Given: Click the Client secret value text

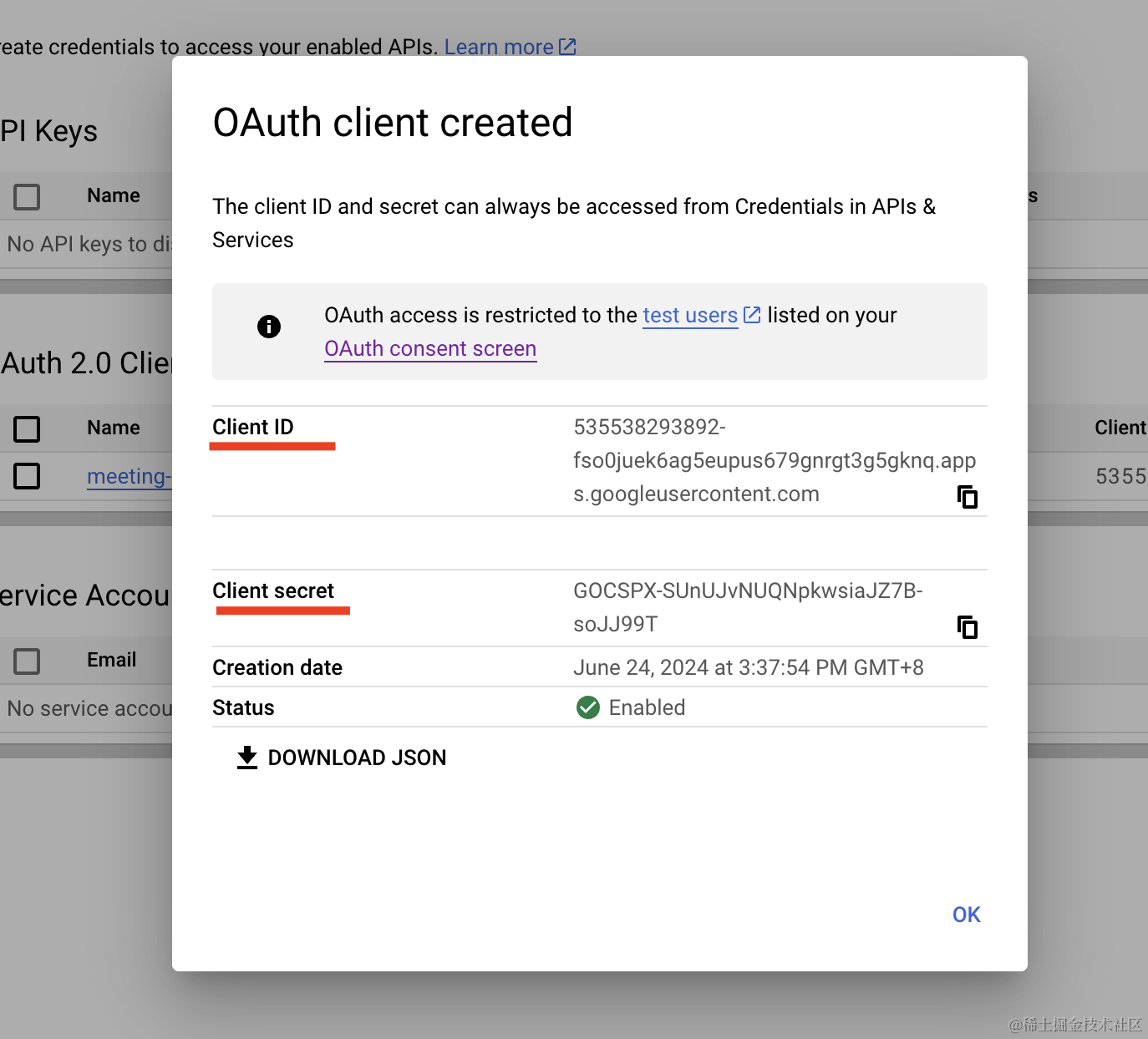Looking at the screenshot, I should click(747, 607).
